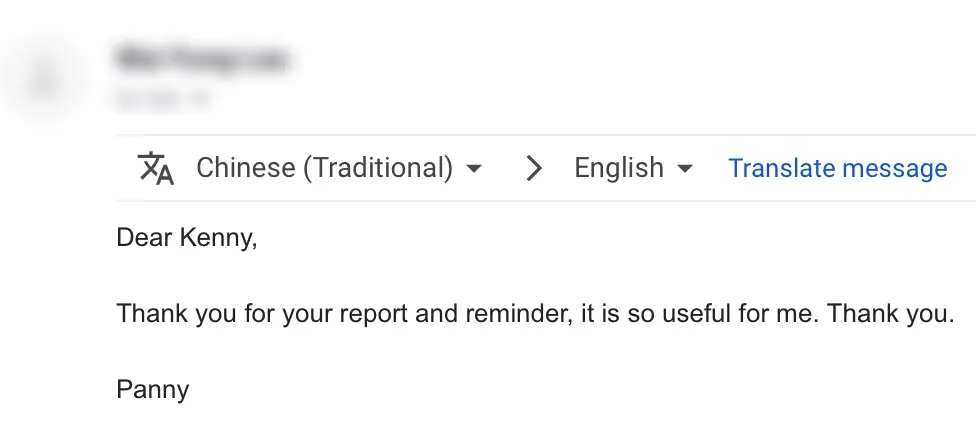Screen dimensions: 976x426
Task: Click the right chevron between the languages
Action: (x=534, y=168)
